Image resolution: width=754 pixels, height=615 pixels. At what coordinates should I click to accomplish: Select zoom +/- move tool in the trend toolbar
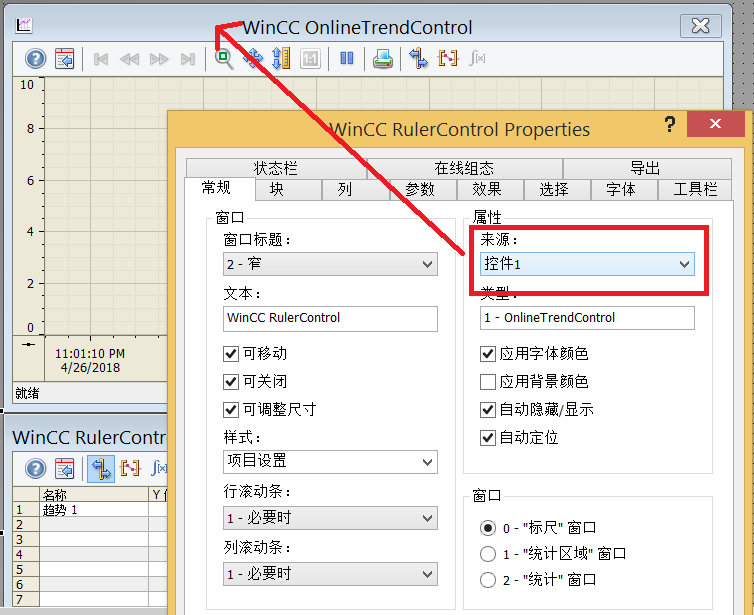[x=253, y=59]
